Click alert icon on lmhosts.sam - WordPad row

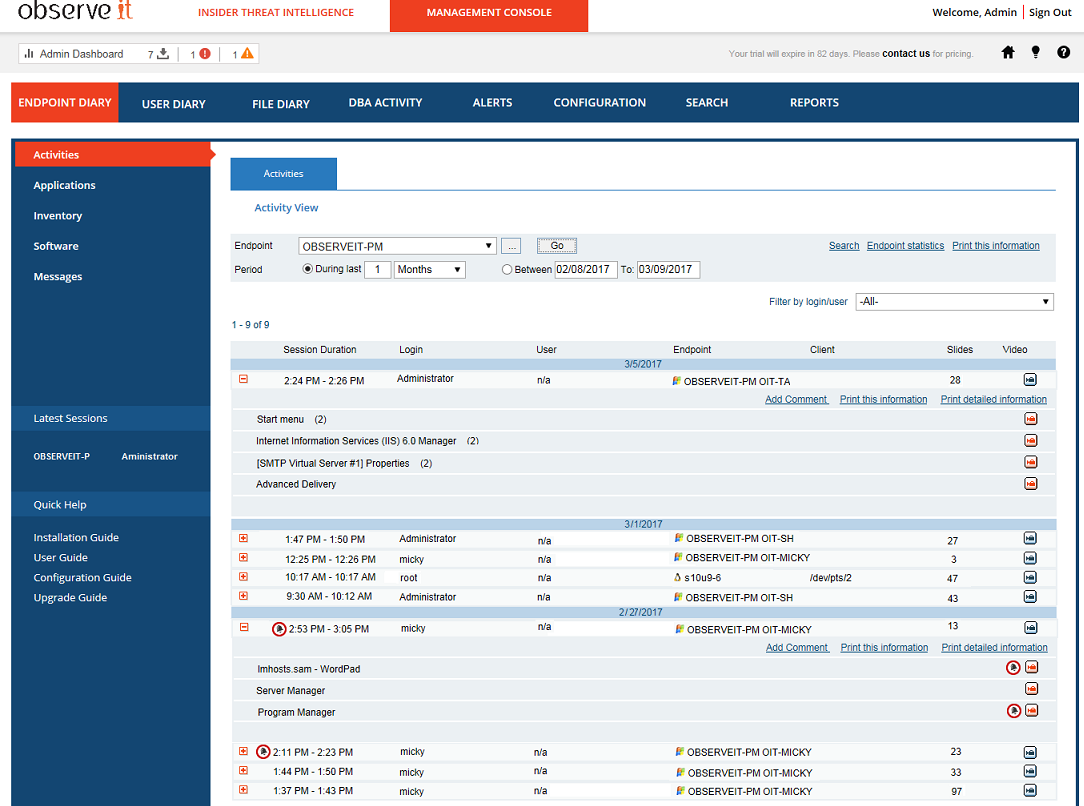coord(1014,668)
